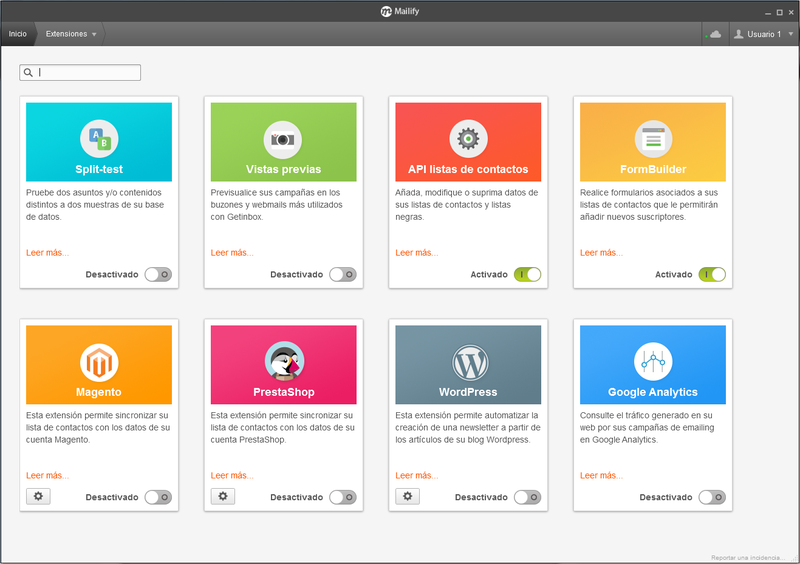This screenshot has height=564, width=800.
Task: Click the WordPress description text
Action: 467,428
